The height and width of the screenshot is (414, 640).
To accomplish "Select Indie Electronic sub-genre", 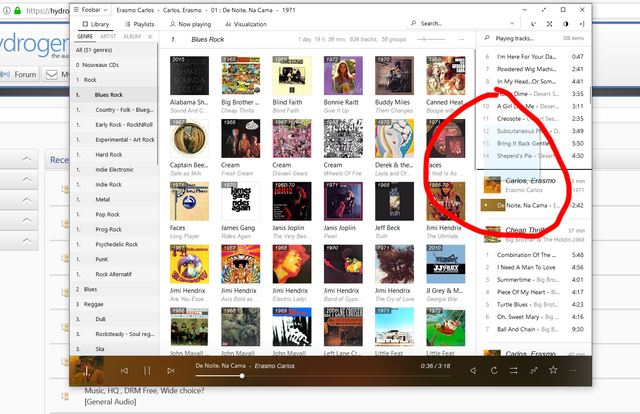I will [x=114, y=169].
